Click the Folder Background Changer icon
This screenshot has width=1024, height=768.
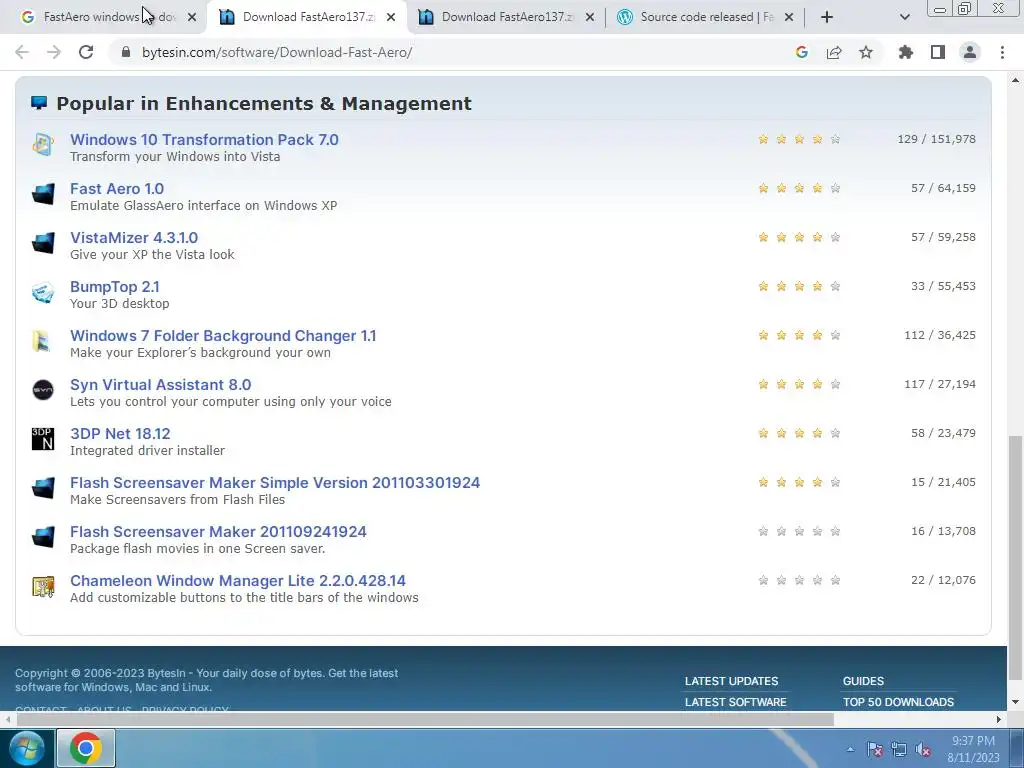43,341
